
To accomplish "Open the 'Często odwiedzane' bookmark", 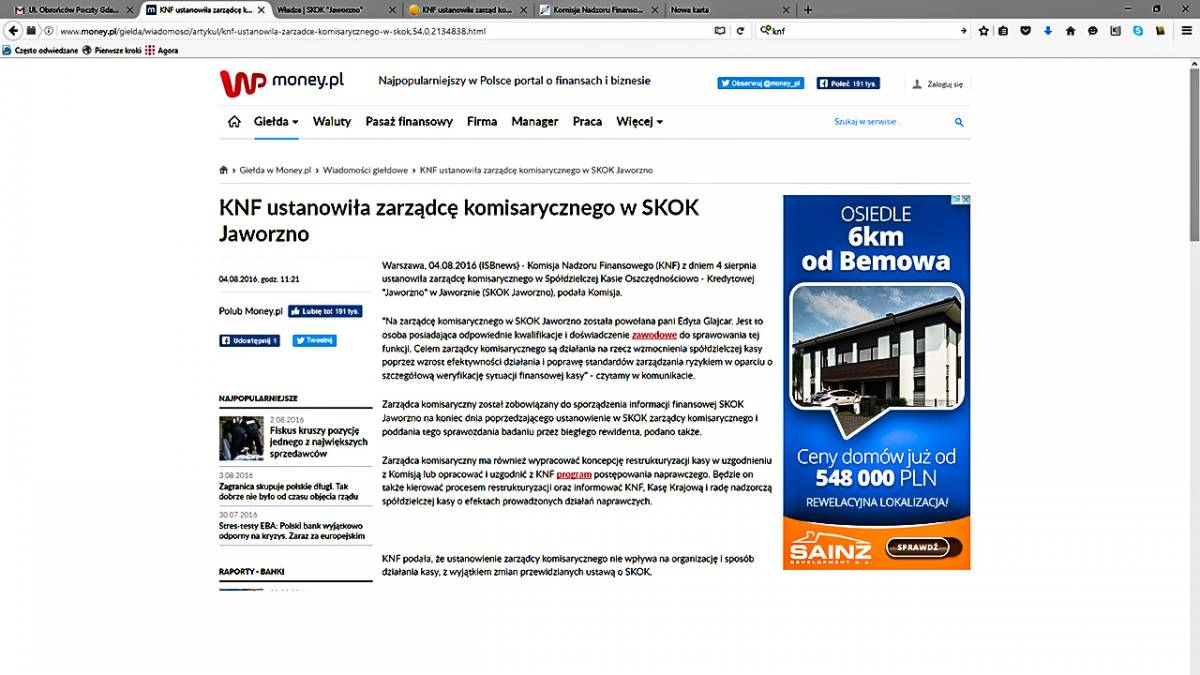I will pyautogui.click(x=39, y=50).
